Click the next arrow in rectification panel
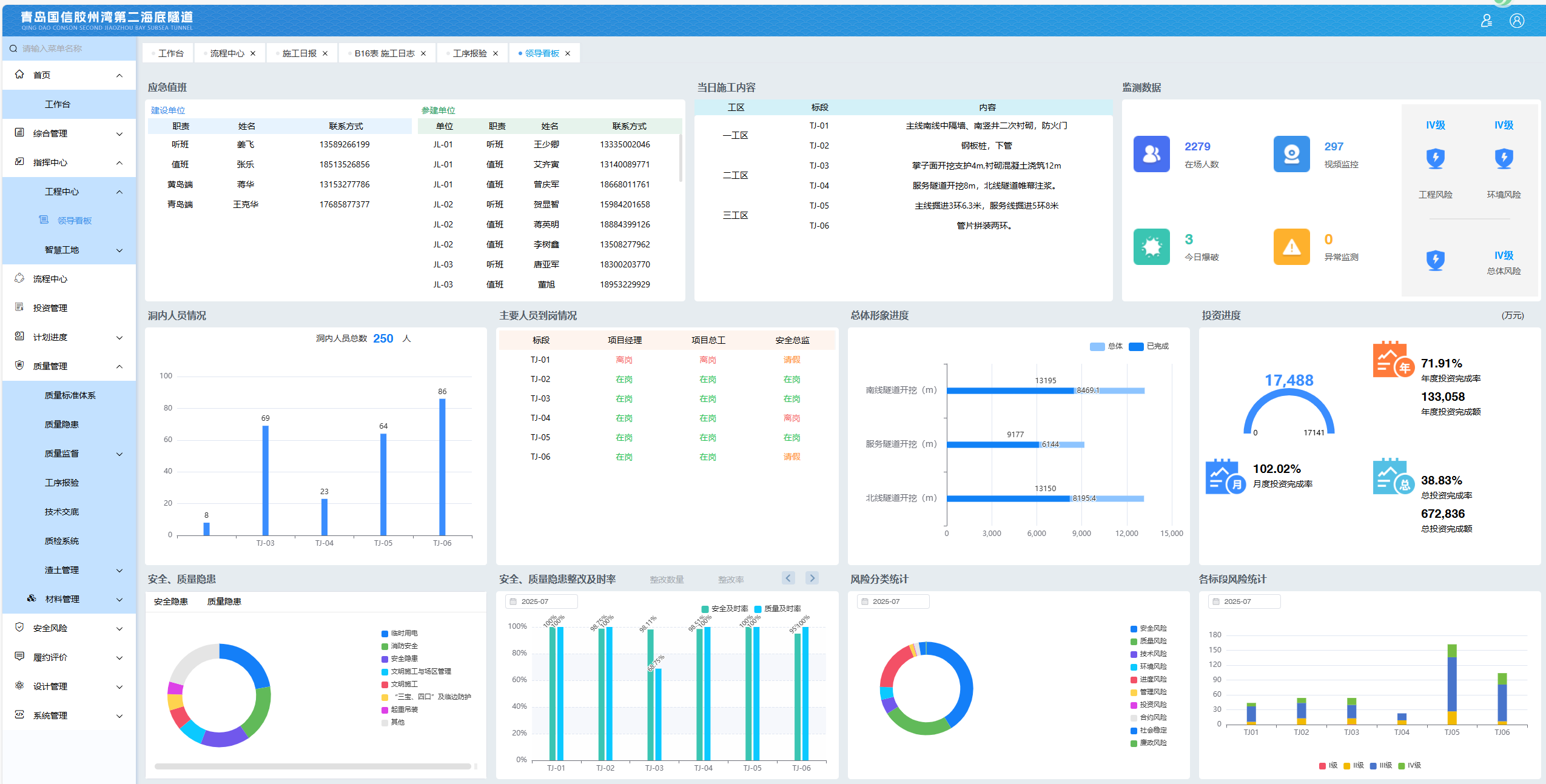Viewport: 1546px width, 784px height. click(812, 578)
